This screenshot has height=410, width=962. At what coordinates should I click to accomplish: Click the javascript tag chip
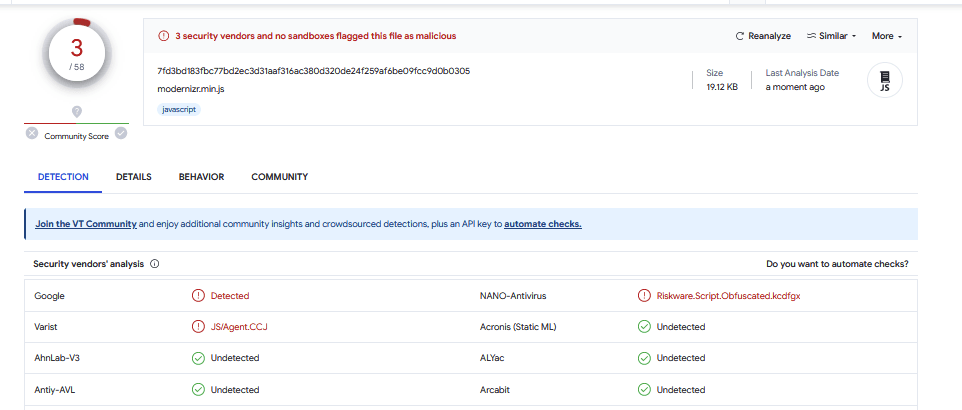tap(179, 109)
